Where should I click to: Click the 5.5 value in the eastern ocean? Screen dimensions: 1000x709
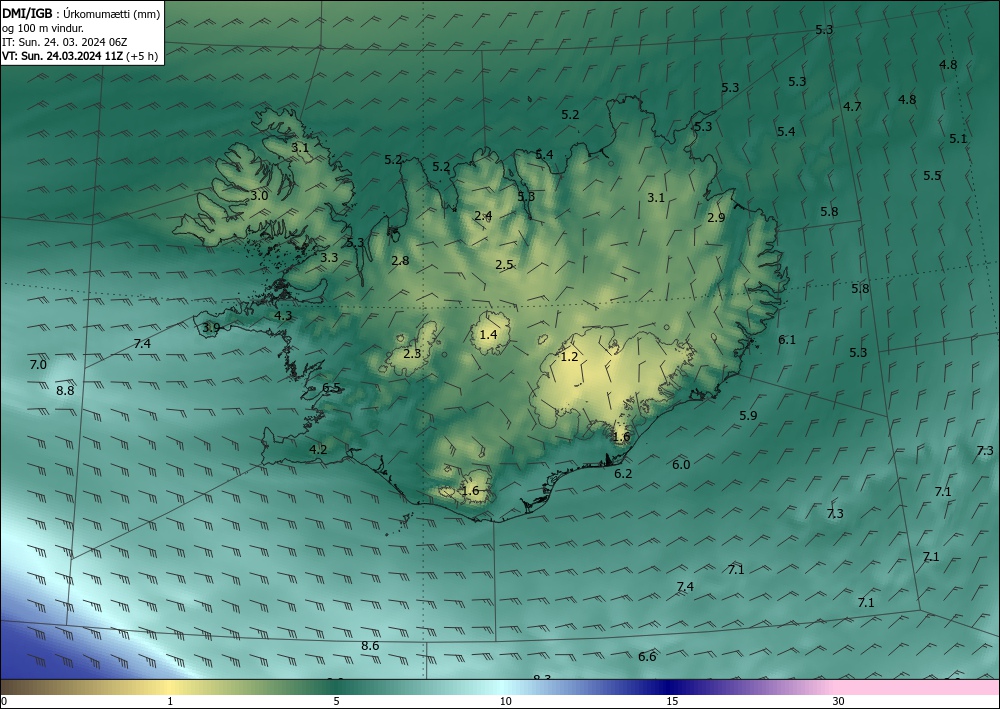932,176
